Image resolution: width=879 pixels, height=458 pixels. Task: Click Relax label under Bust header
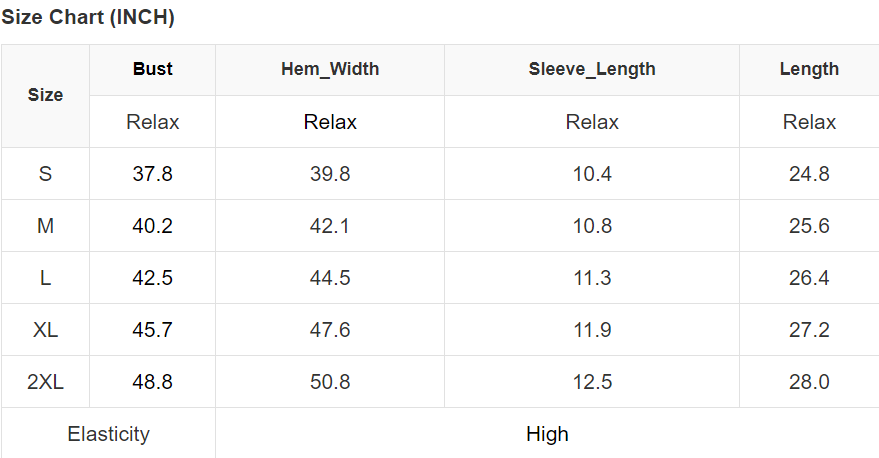(152, 122)
